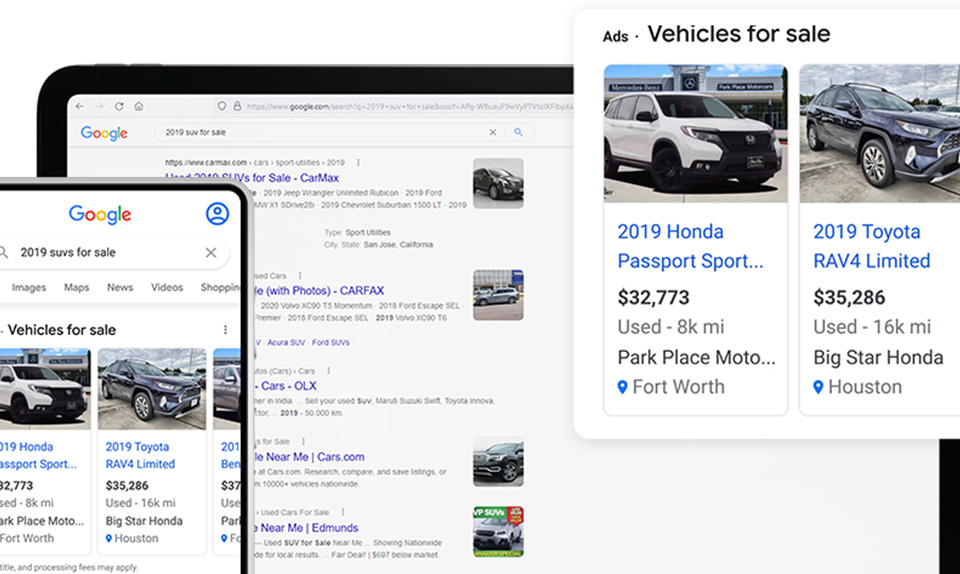Open the '(with Photos) - CARFAX' result

point(319,291)
